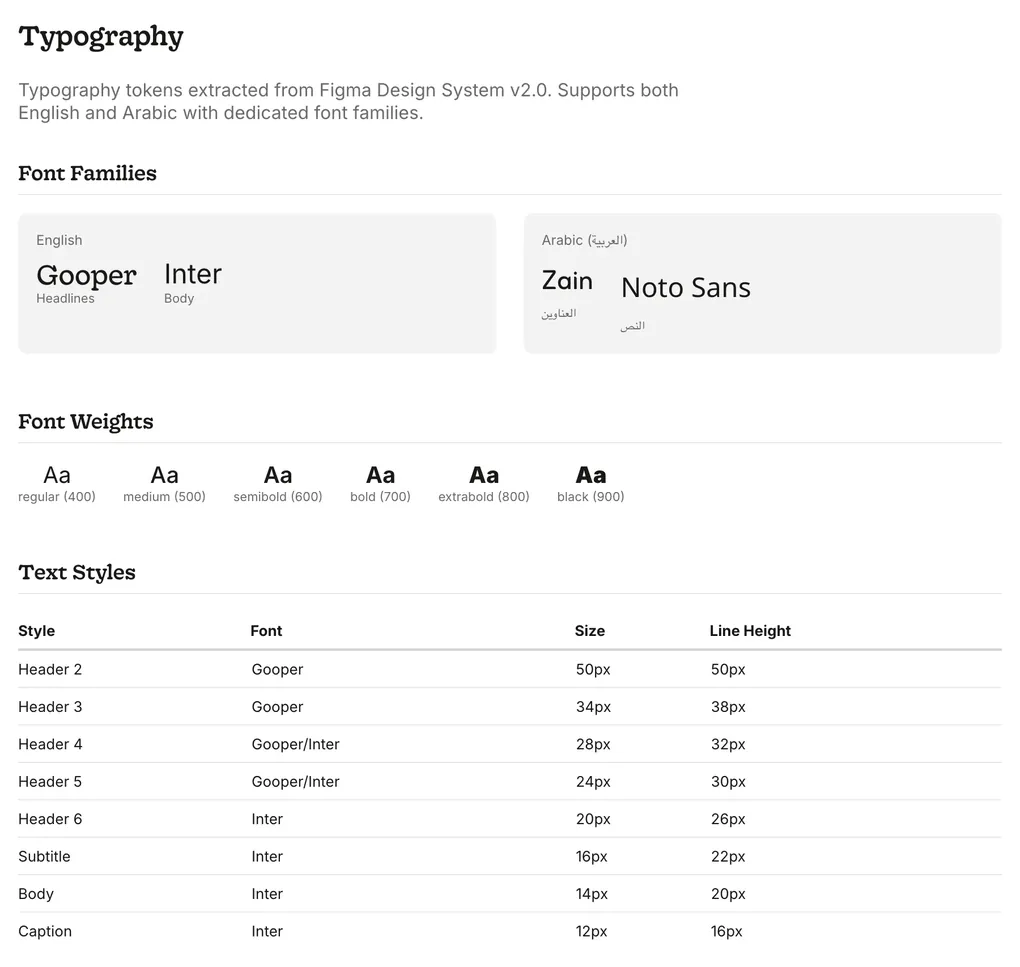The width and height of the screenshot is (1020, 967).
Task: Click the "Typography" page title
Action: [101, 37]
